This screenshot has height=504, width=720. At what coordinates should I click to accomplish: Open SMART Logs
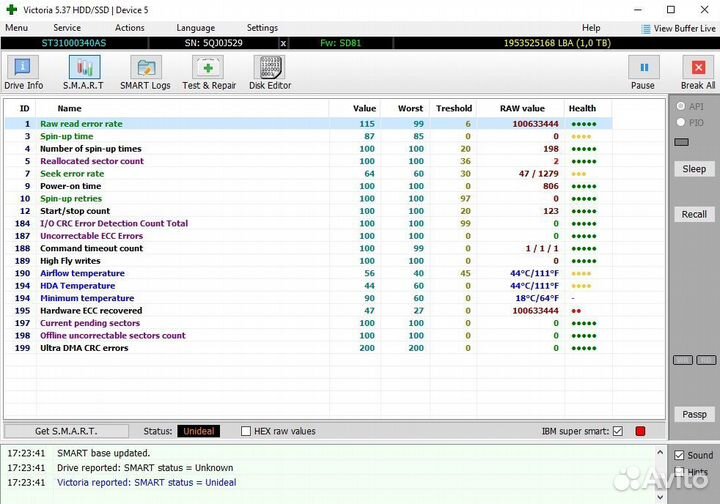click(x=146, y=72)
